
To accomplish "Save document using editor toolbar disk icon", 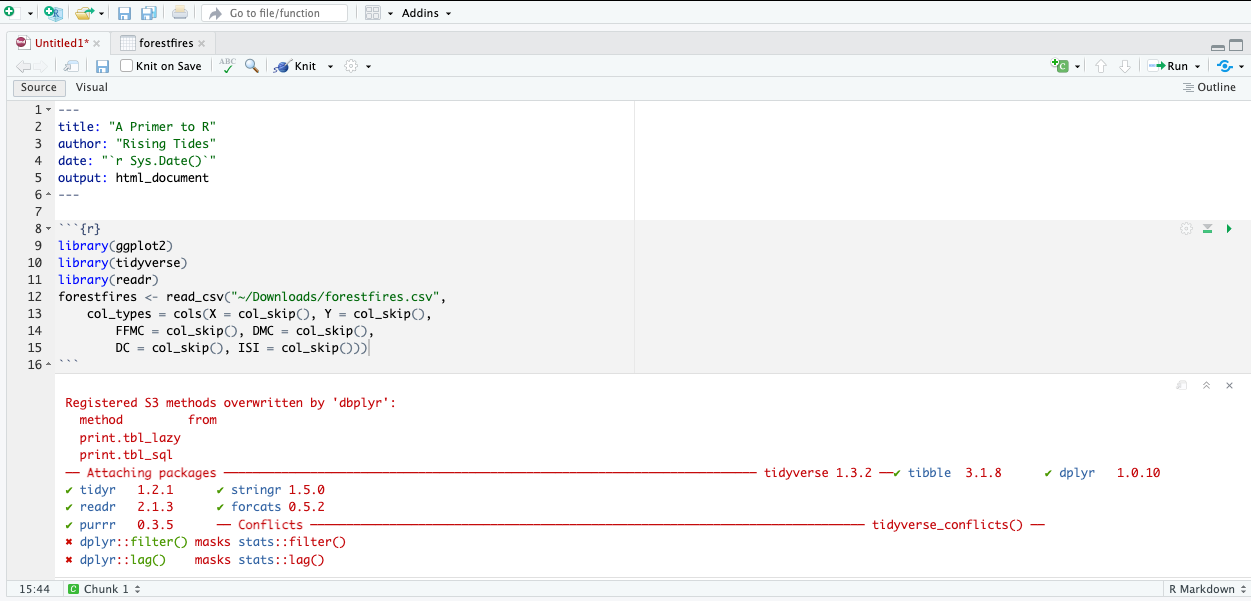I will click(x=102, y=66).
